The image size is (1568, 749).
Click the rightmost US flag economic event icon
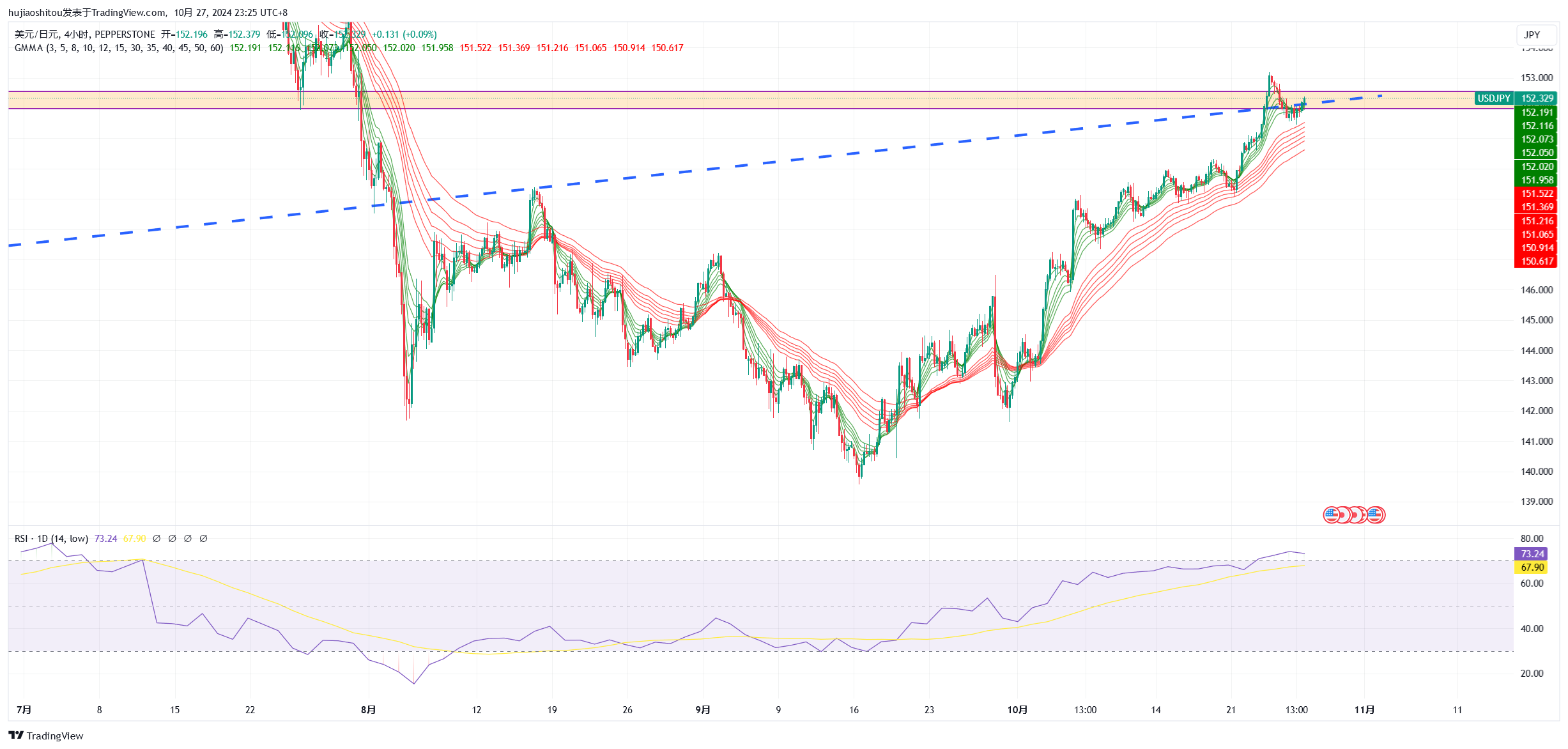[1376, 514]
